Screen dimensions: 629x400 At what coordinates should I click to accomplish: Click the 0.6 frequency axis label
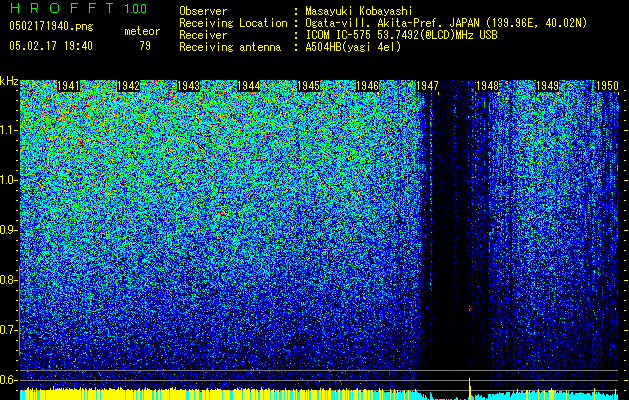(8, 380)
